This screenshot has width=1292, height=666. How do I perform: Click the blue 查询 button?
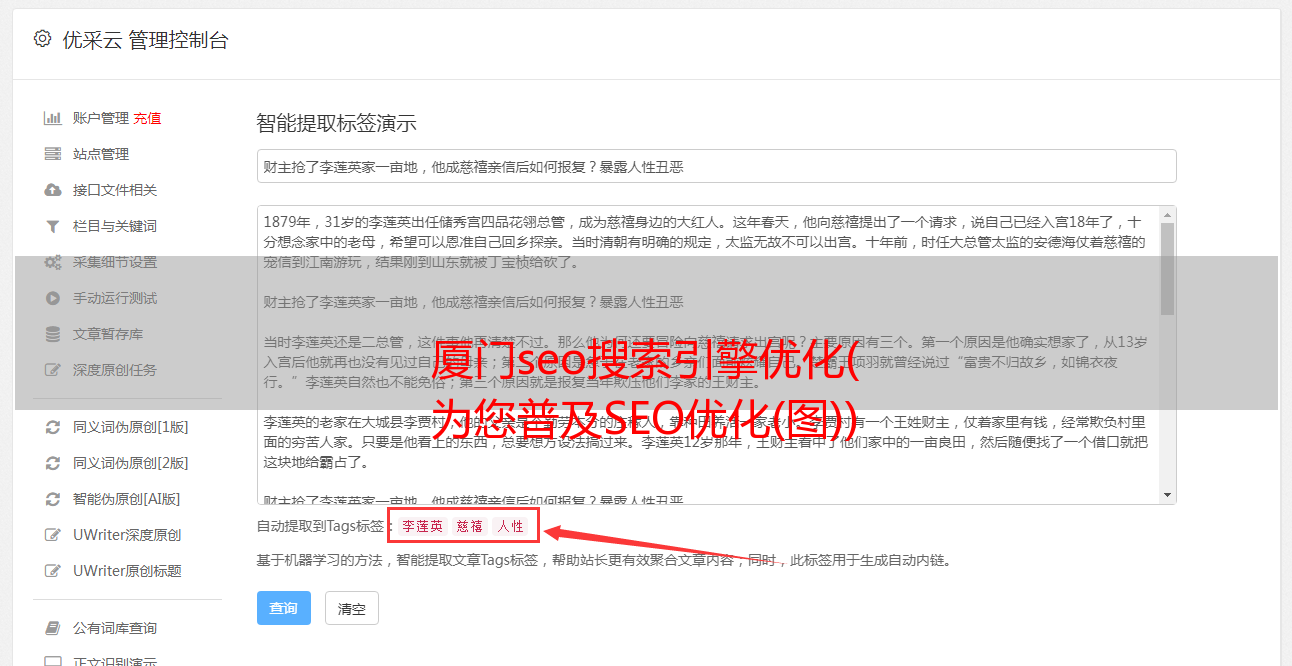click(284, 608)
